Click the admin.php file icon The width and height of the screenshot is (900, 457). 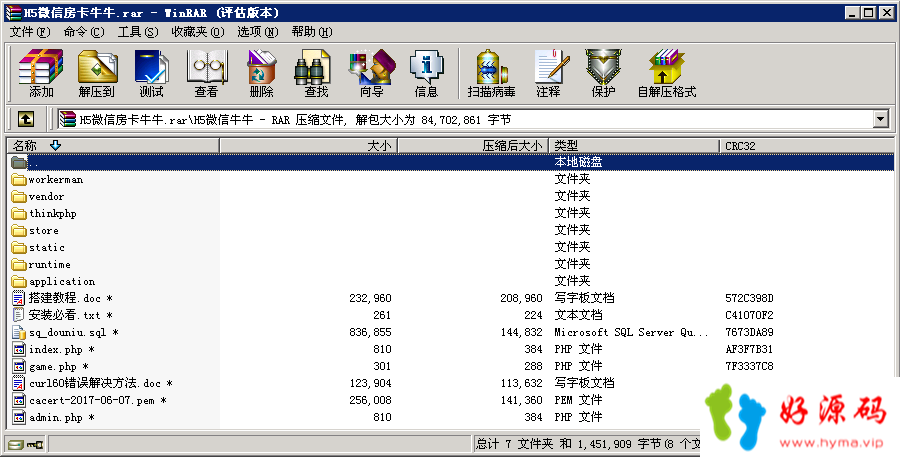[20, 417]
